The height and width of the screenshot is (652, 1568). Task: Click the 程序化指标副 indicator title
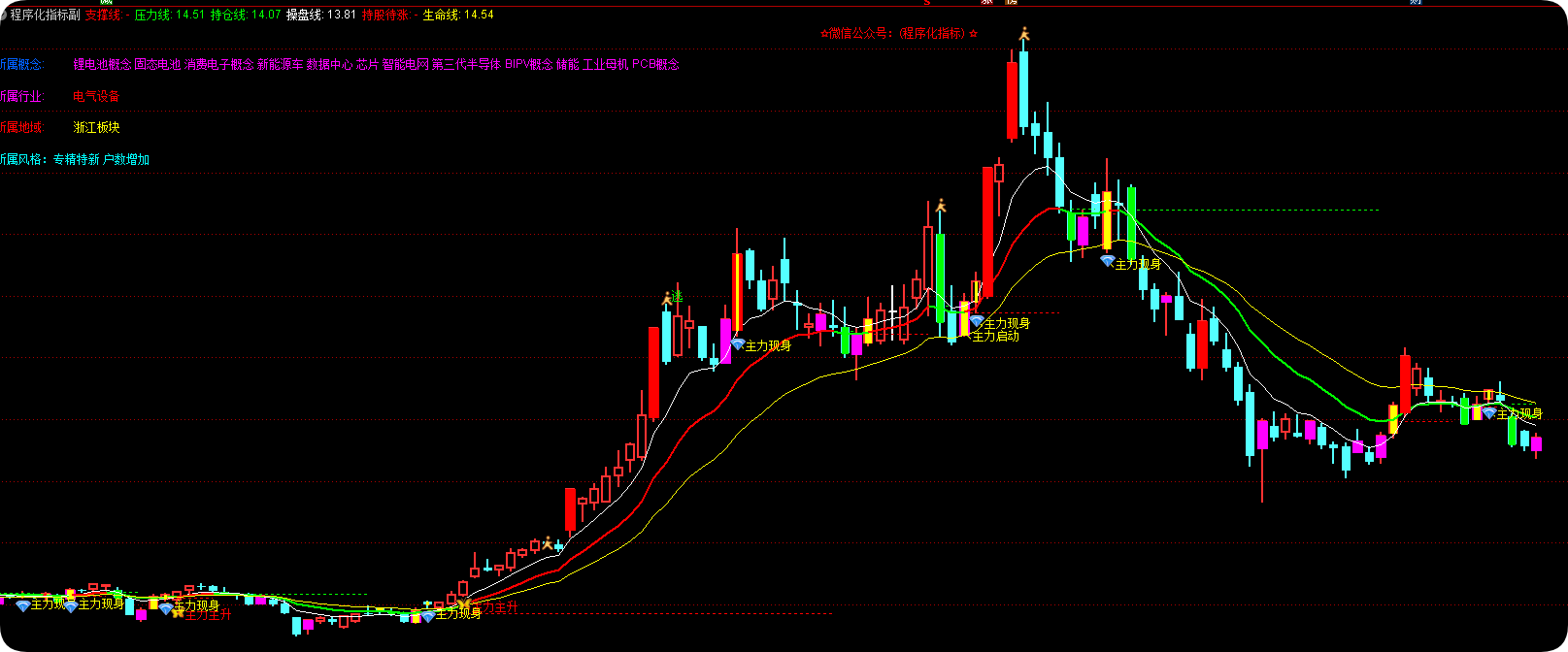pos(45,15)
